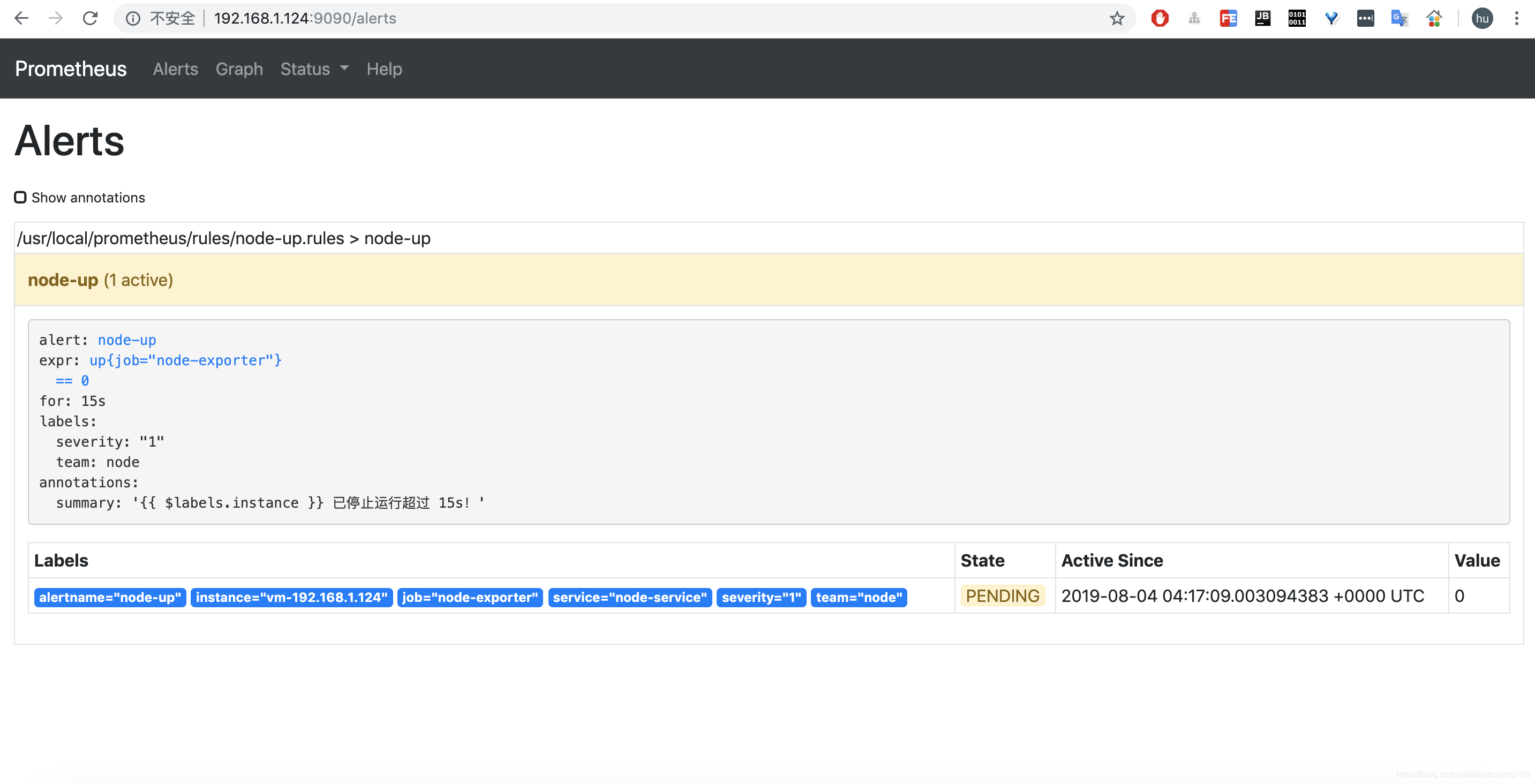Reload the page with the refresh icon
Screen dimensions: 1535x784
pyautogui.click(x=90, y=18)
